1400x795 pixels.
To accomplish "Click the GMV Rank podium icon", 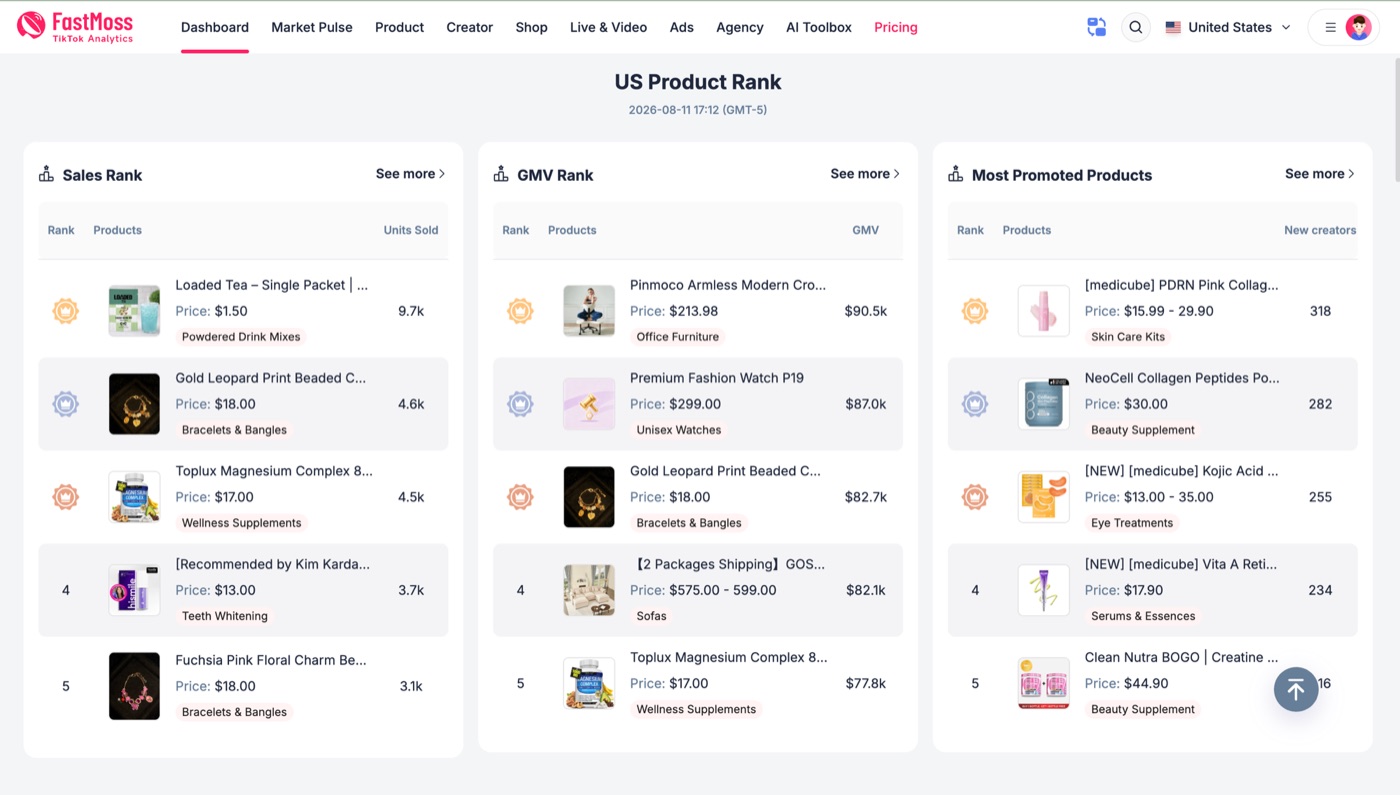I will tap(501, 174).
